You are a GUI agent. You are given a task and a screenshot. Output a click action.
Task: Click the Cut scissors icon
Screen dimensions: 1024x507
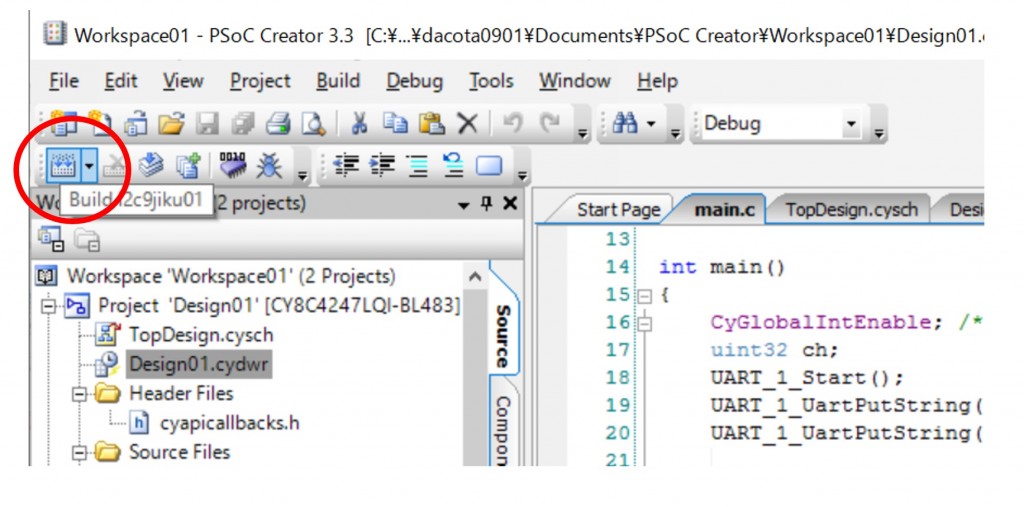[359, 123]
